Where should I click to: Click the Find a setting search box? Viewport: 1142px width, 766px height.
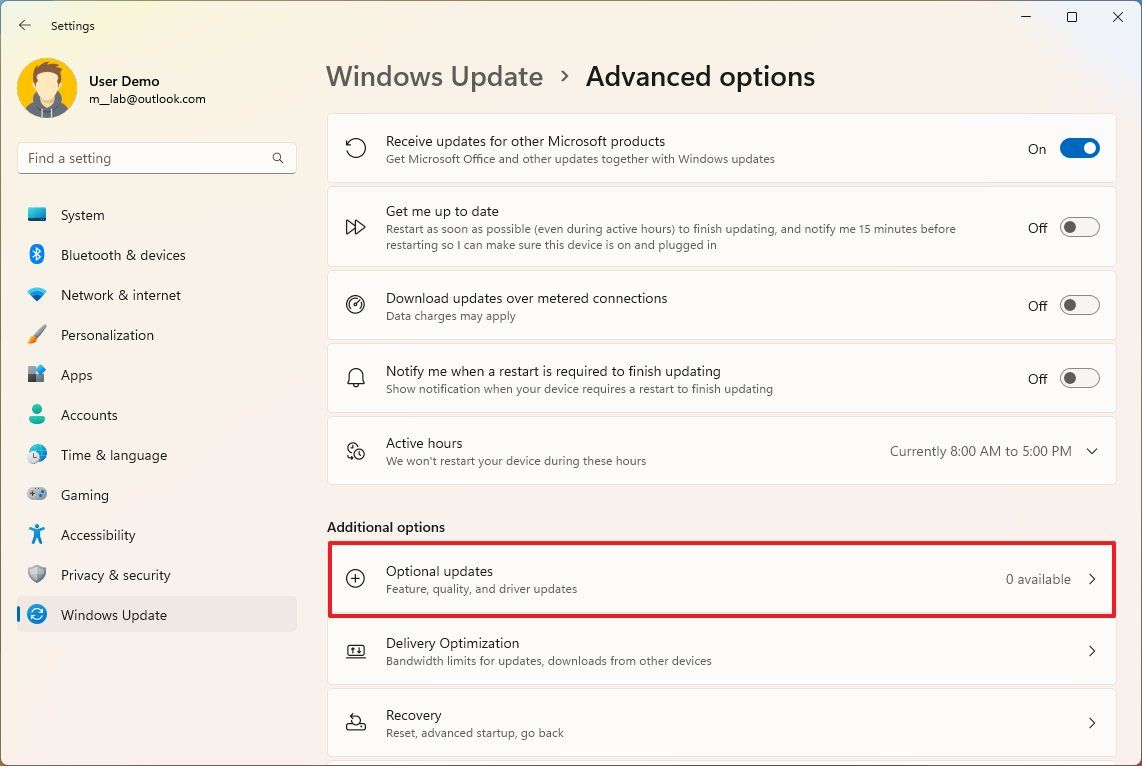pyautogui.click(x=156, y=158)
